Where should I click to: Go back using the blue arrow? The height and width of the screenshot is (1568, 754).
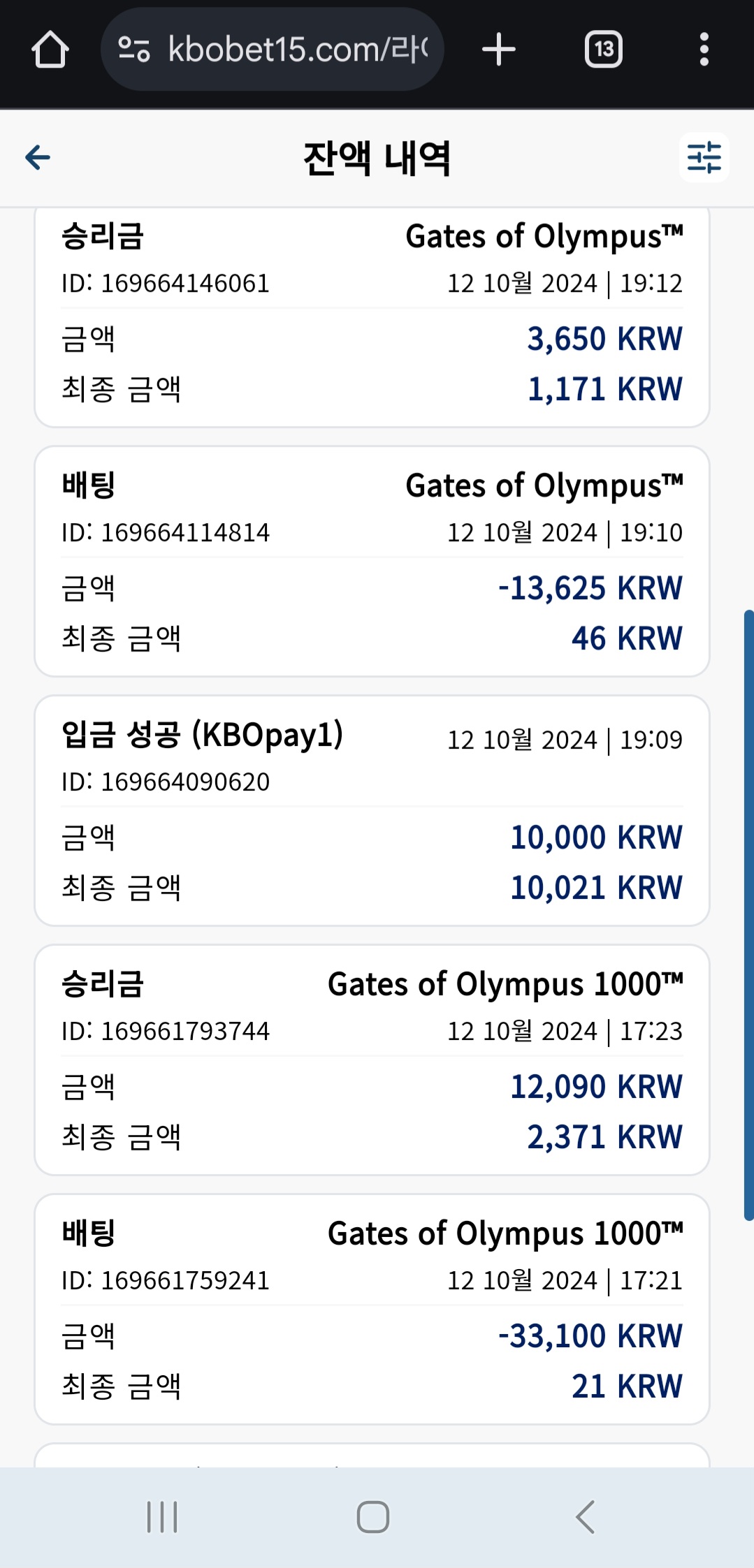coord(38,157)
